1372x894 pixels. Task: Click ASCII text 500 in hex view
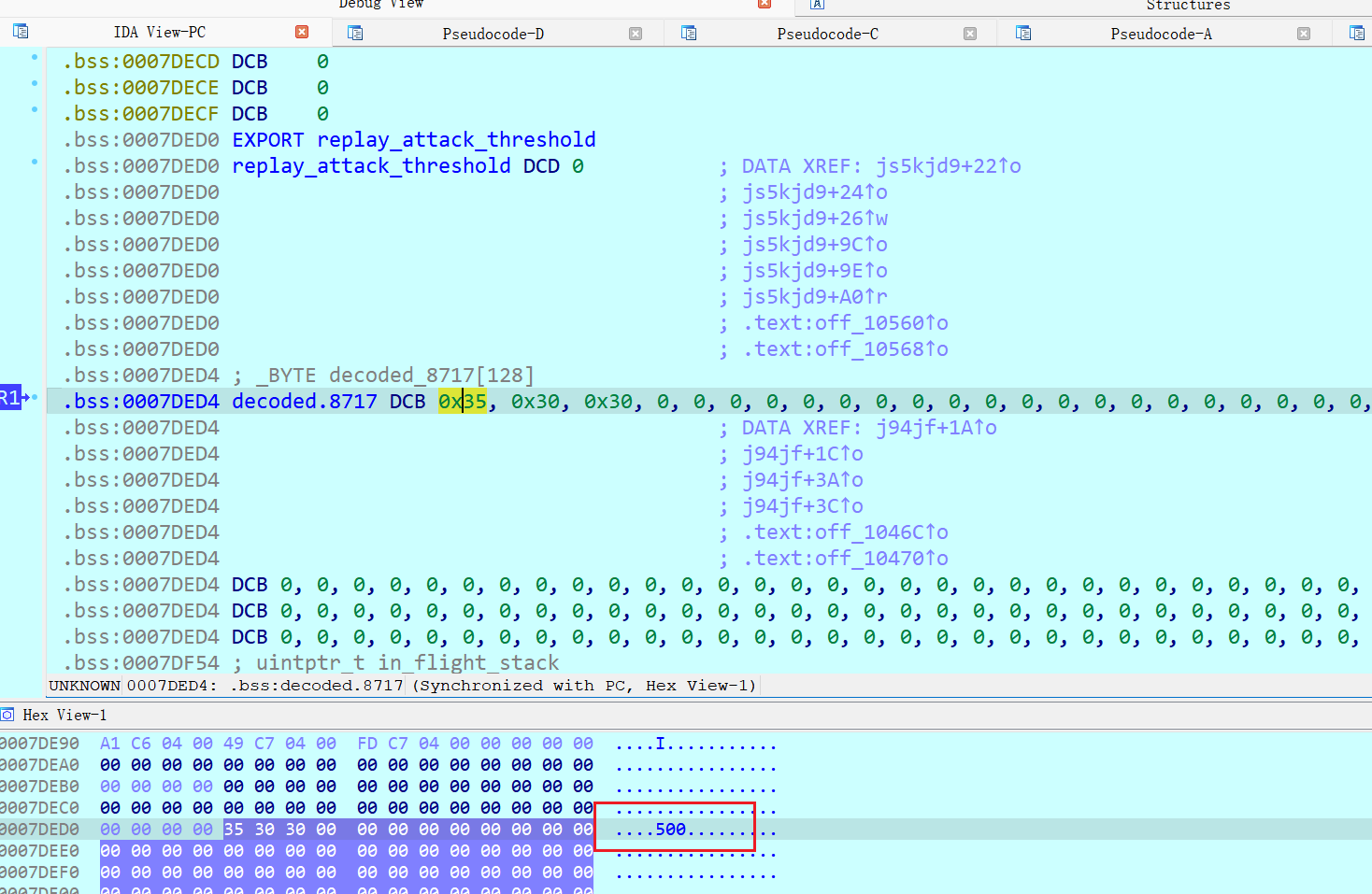tap(670, 830)
